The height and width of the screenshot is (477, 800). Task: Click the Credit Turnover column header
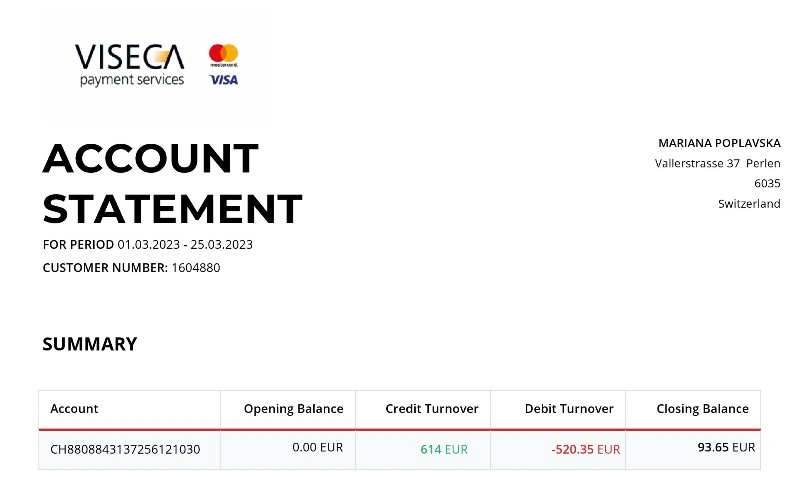[x=432, y=409]
